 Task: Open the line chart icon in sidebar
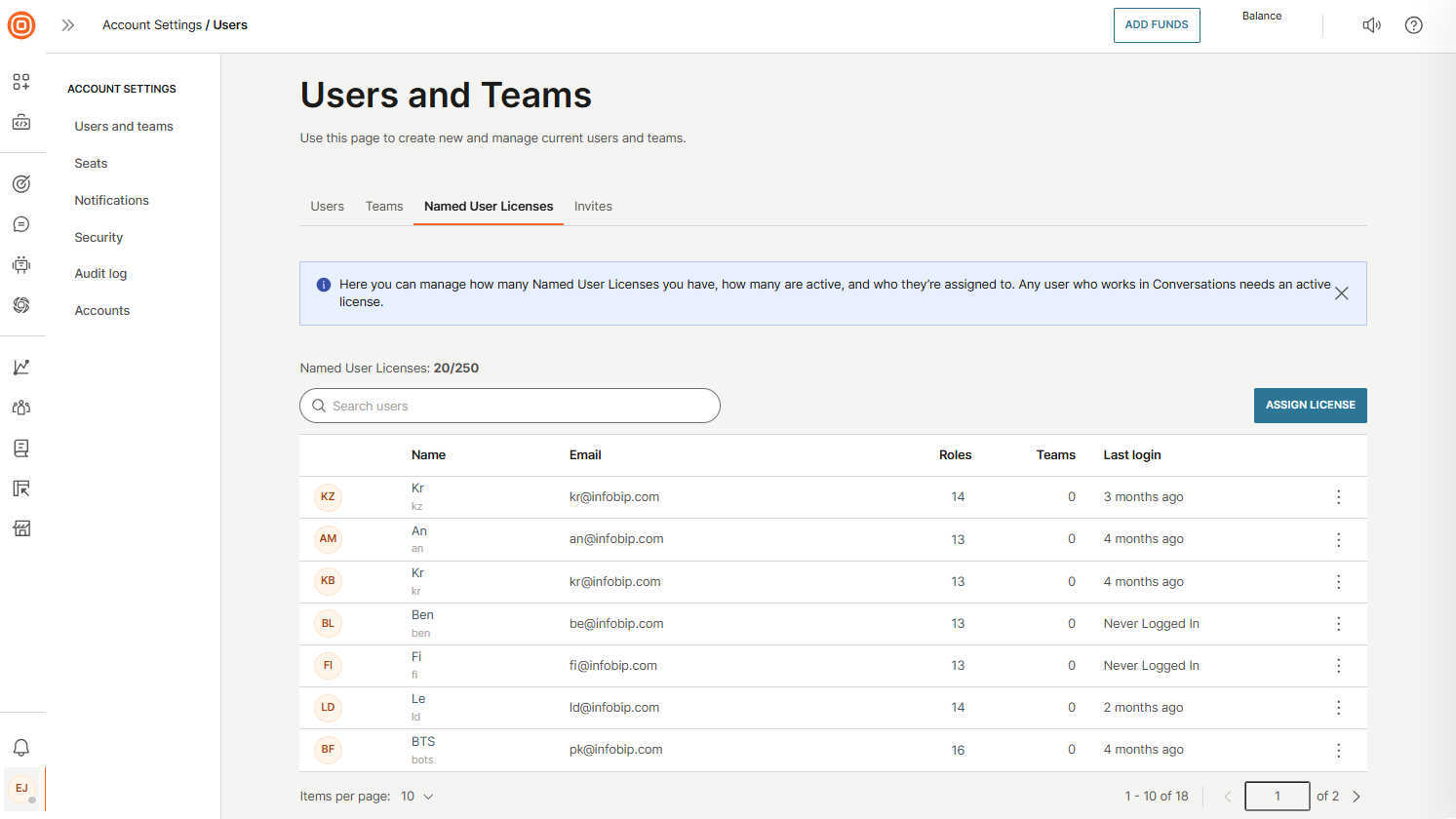pos(21,367)
